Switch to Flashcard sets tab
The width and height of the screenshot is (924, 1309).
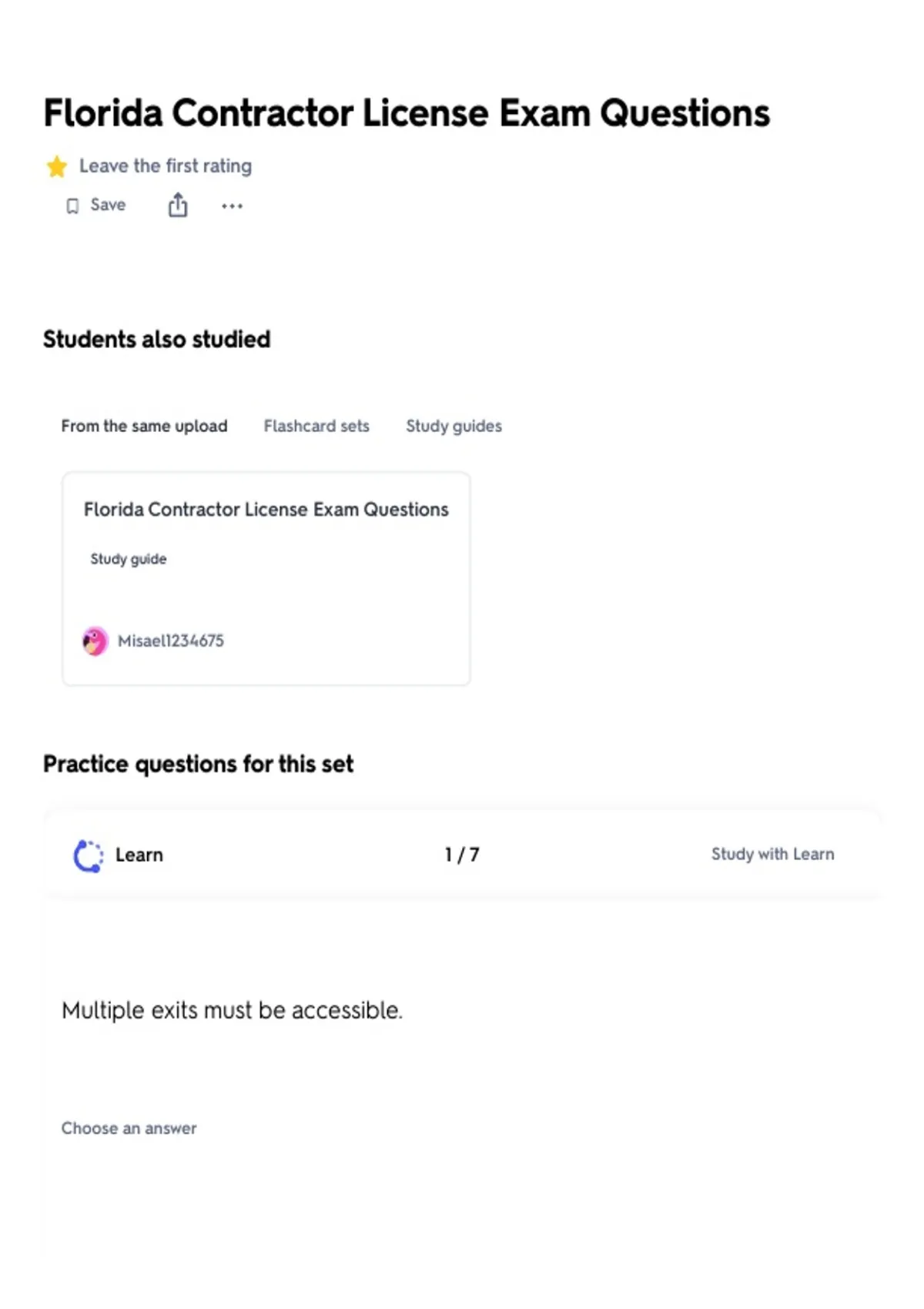click(x=316, y=426)
